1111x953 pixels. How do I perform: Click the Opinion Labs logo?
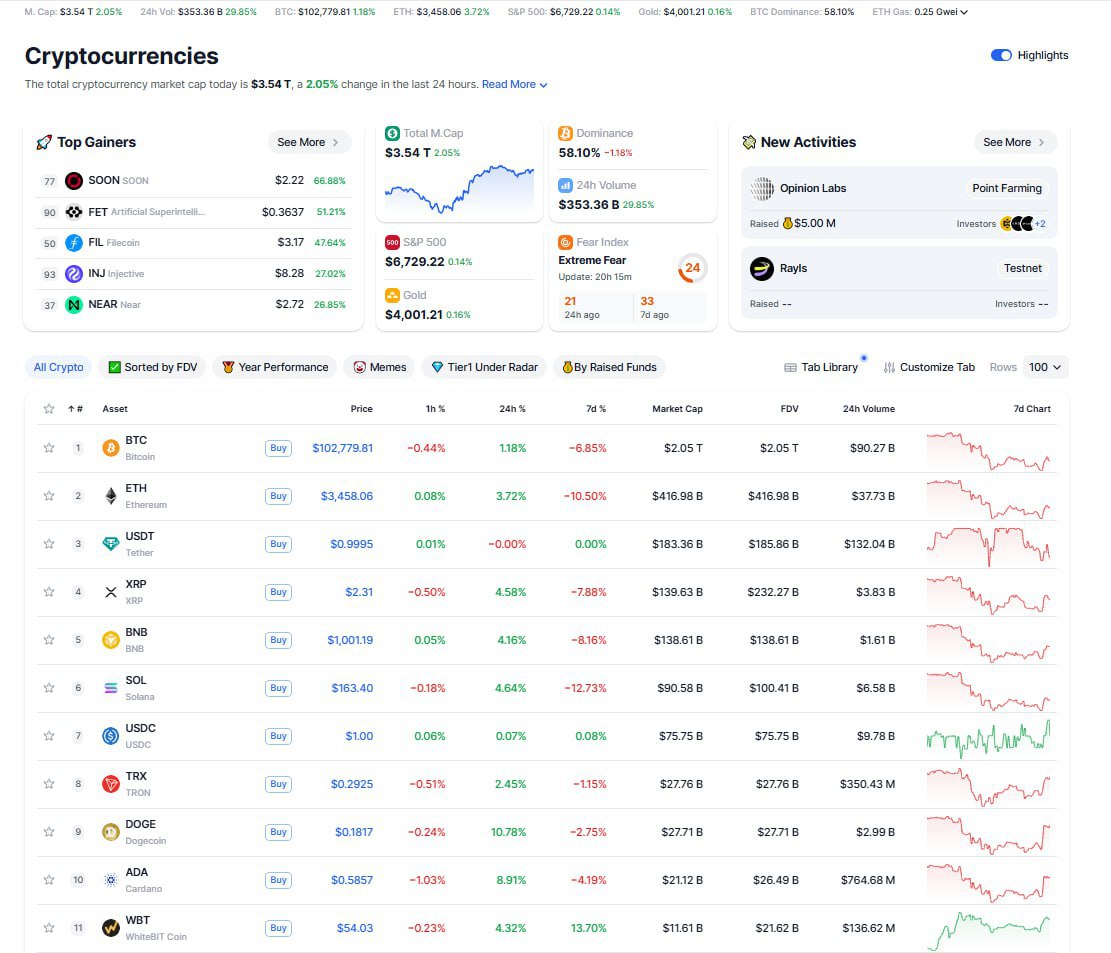tap(762, 188)
